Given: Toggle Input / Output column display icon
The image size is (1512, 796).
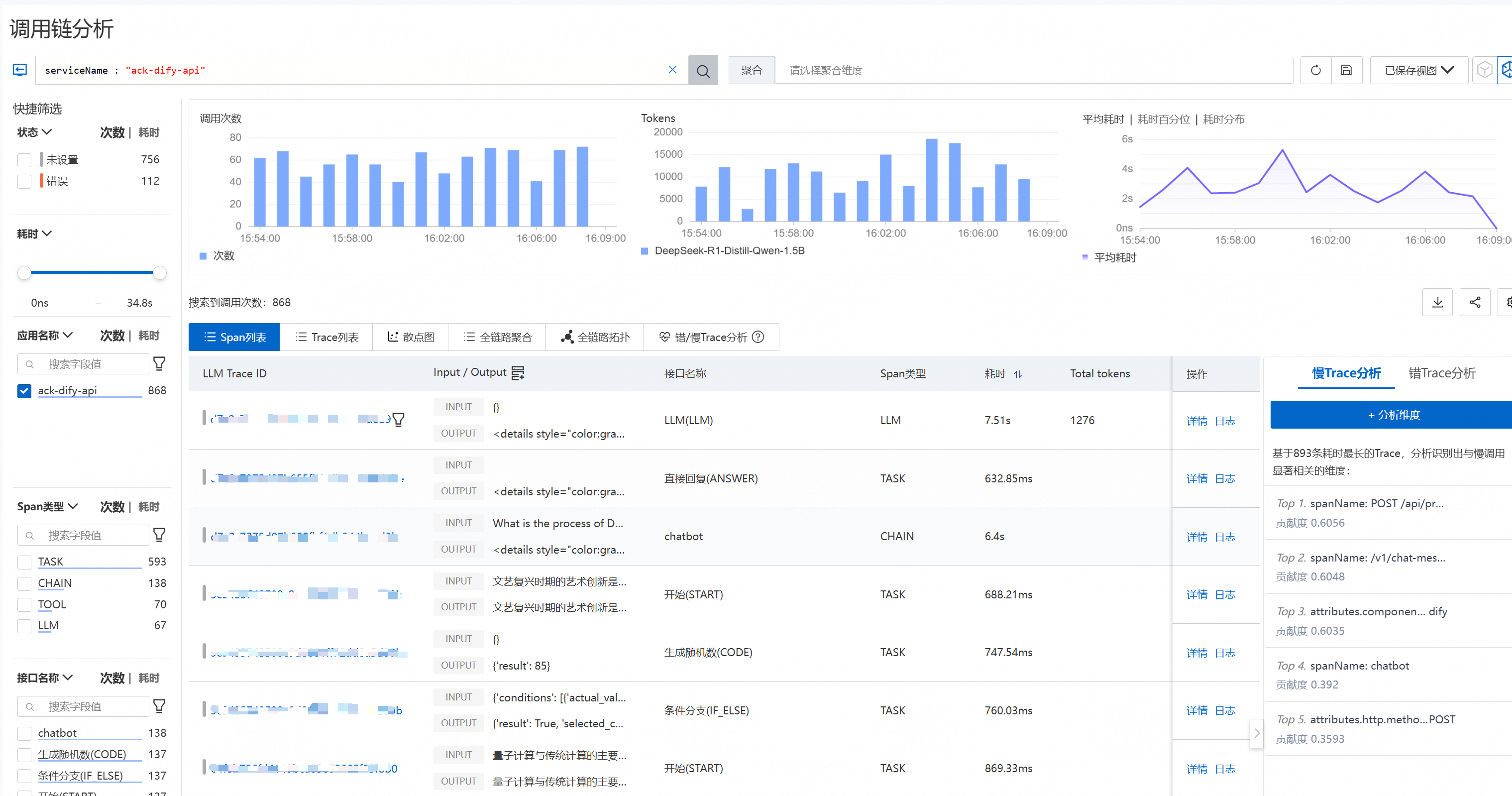Looking at the screenshot, I should point(518,373).
